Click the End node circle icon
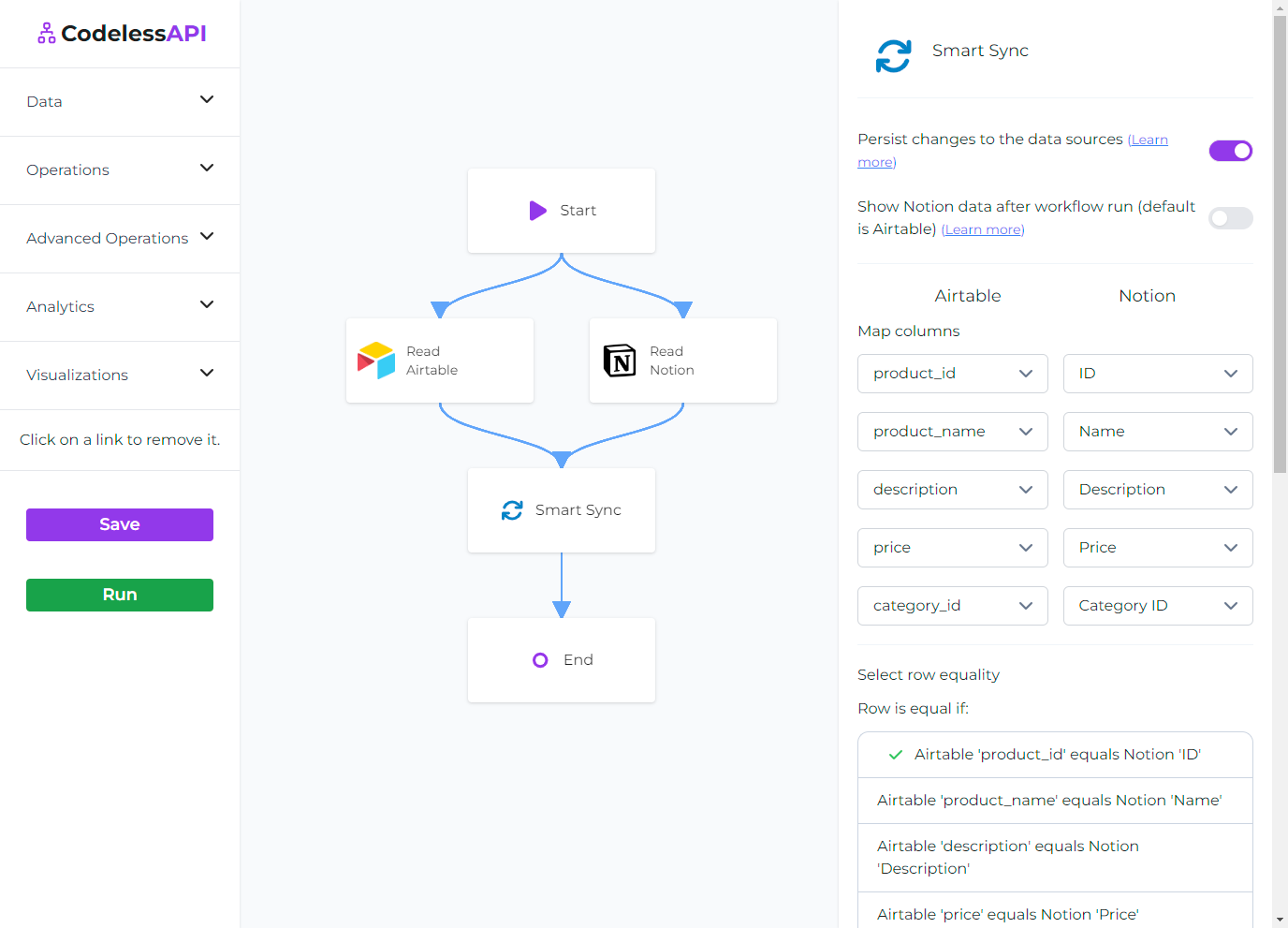Screen dimensions: 1288x928 (540, 660)
